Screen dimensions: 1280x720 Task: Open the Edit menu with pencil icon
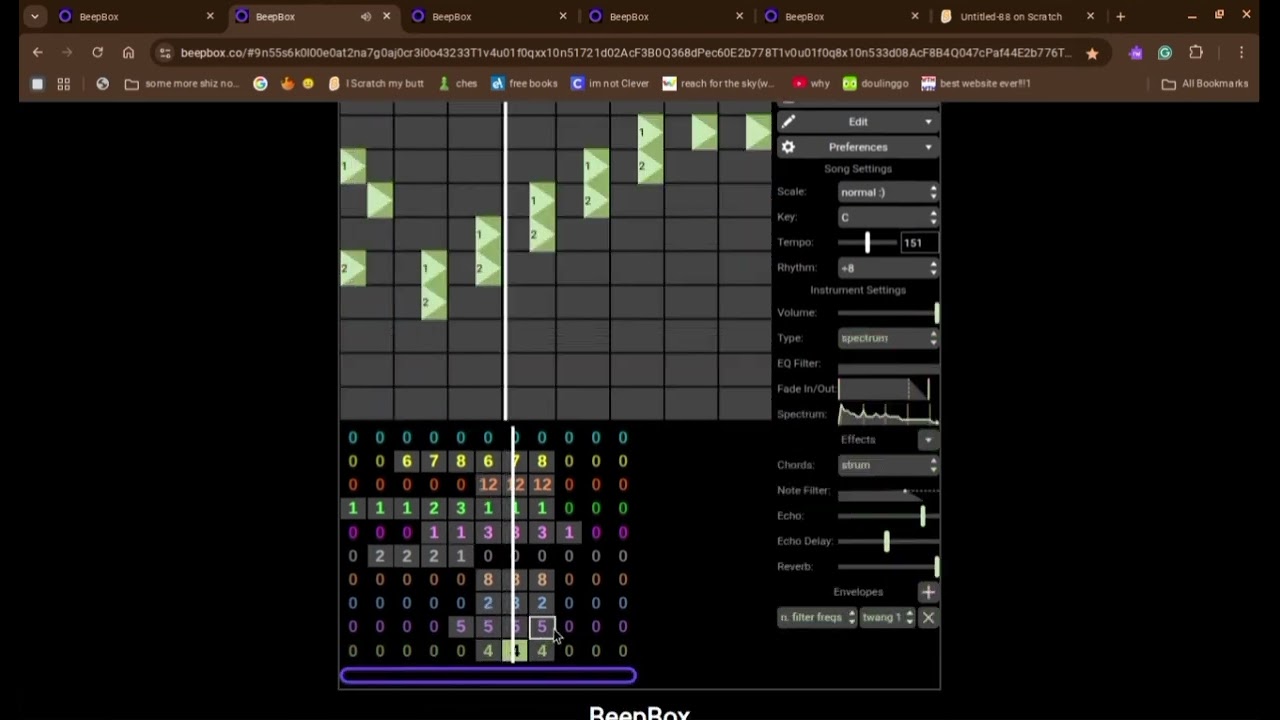tap(858, 121)
